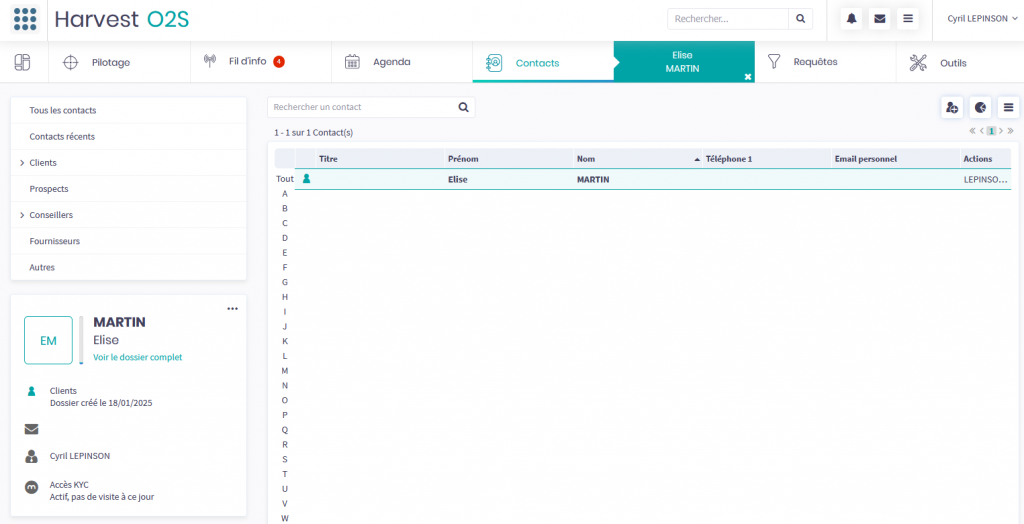
Task: Close the Elise MARTIN tab
Action: tap(748, 76)
